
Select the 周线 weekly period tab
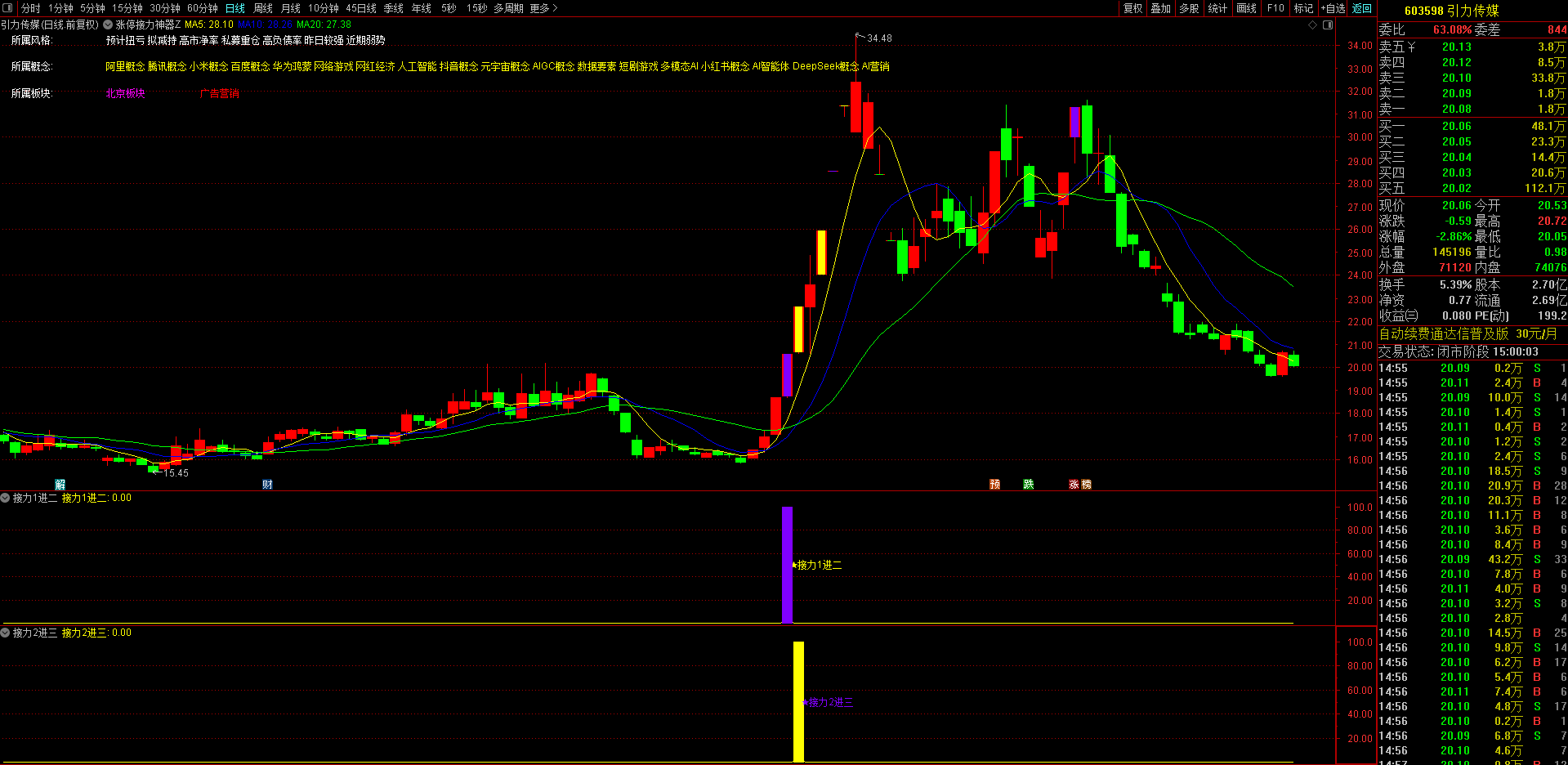point(263,8)
